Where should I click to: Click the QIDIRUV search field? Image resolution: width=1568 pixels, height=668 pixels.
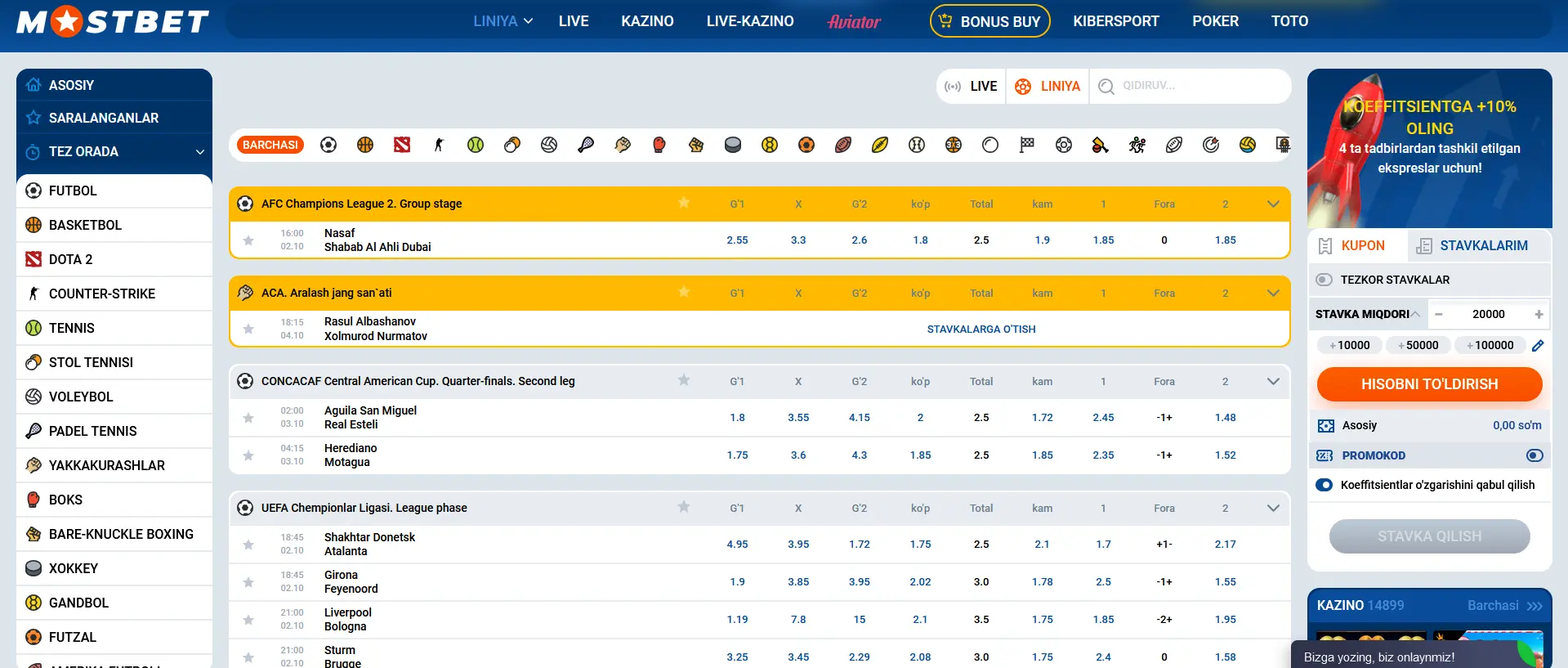pyautogui.click(x=1190, y=86)
